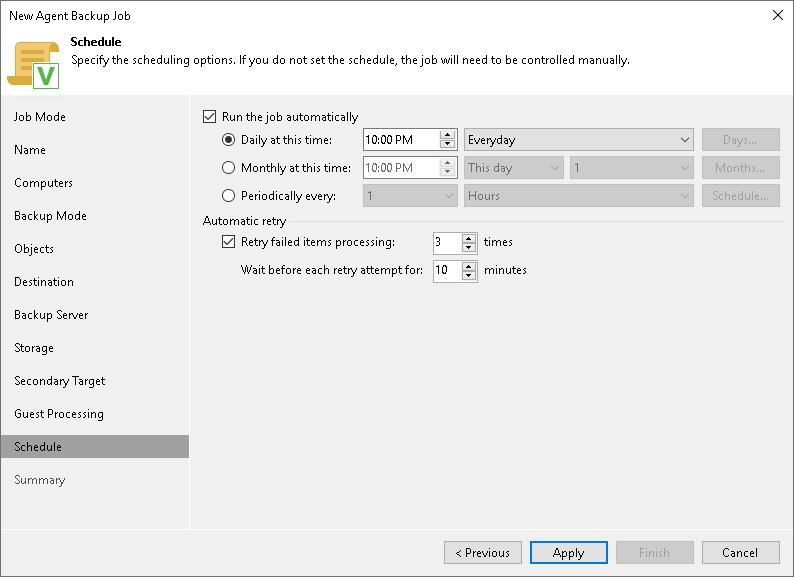Open the Hours unit dropdown
Screen dimensions: 794x577
pos(578,196)
